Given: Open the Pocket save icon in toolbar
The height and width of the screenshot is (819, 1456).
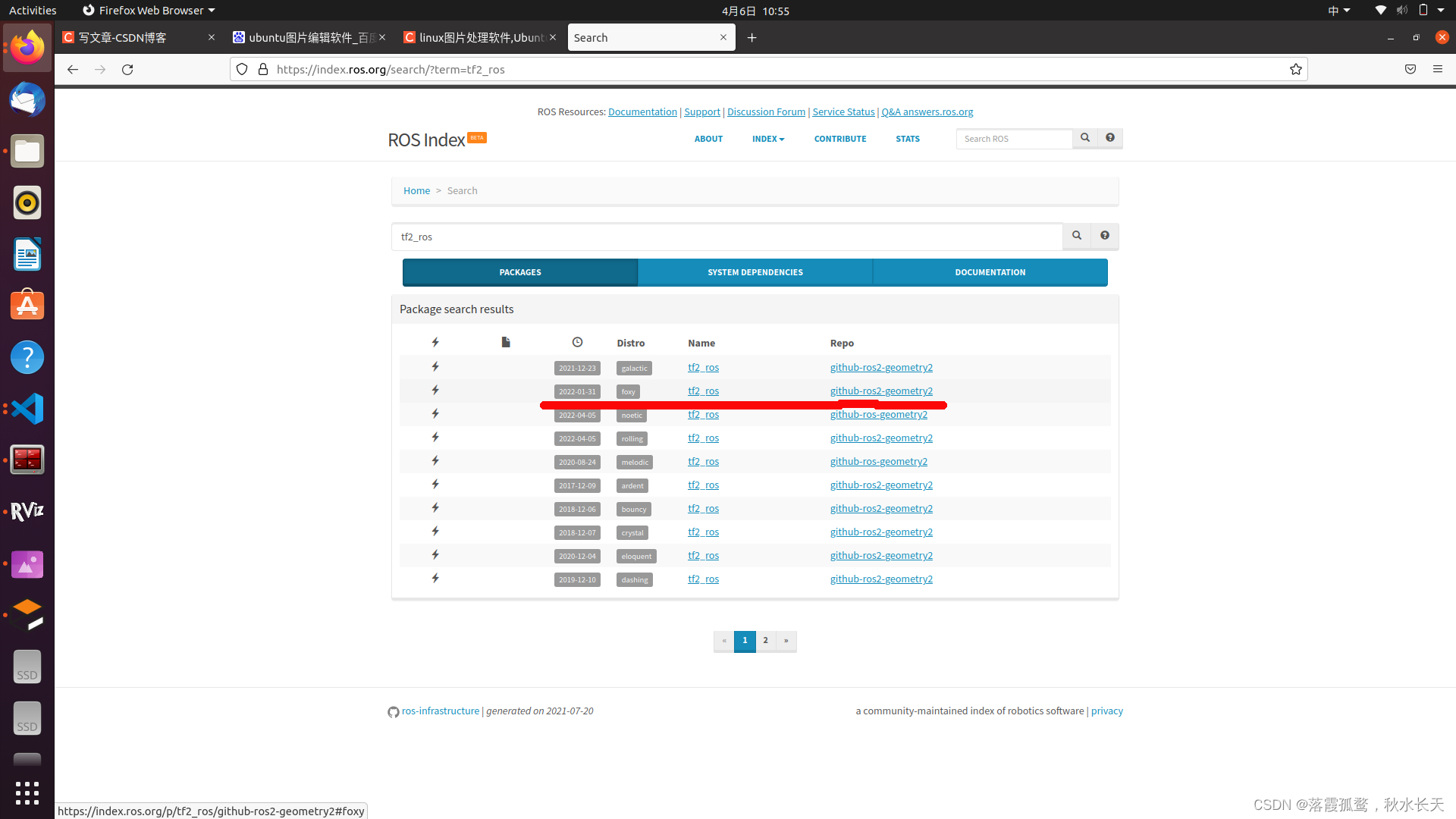Looking at the screenshot, I should pos(1410,69).
